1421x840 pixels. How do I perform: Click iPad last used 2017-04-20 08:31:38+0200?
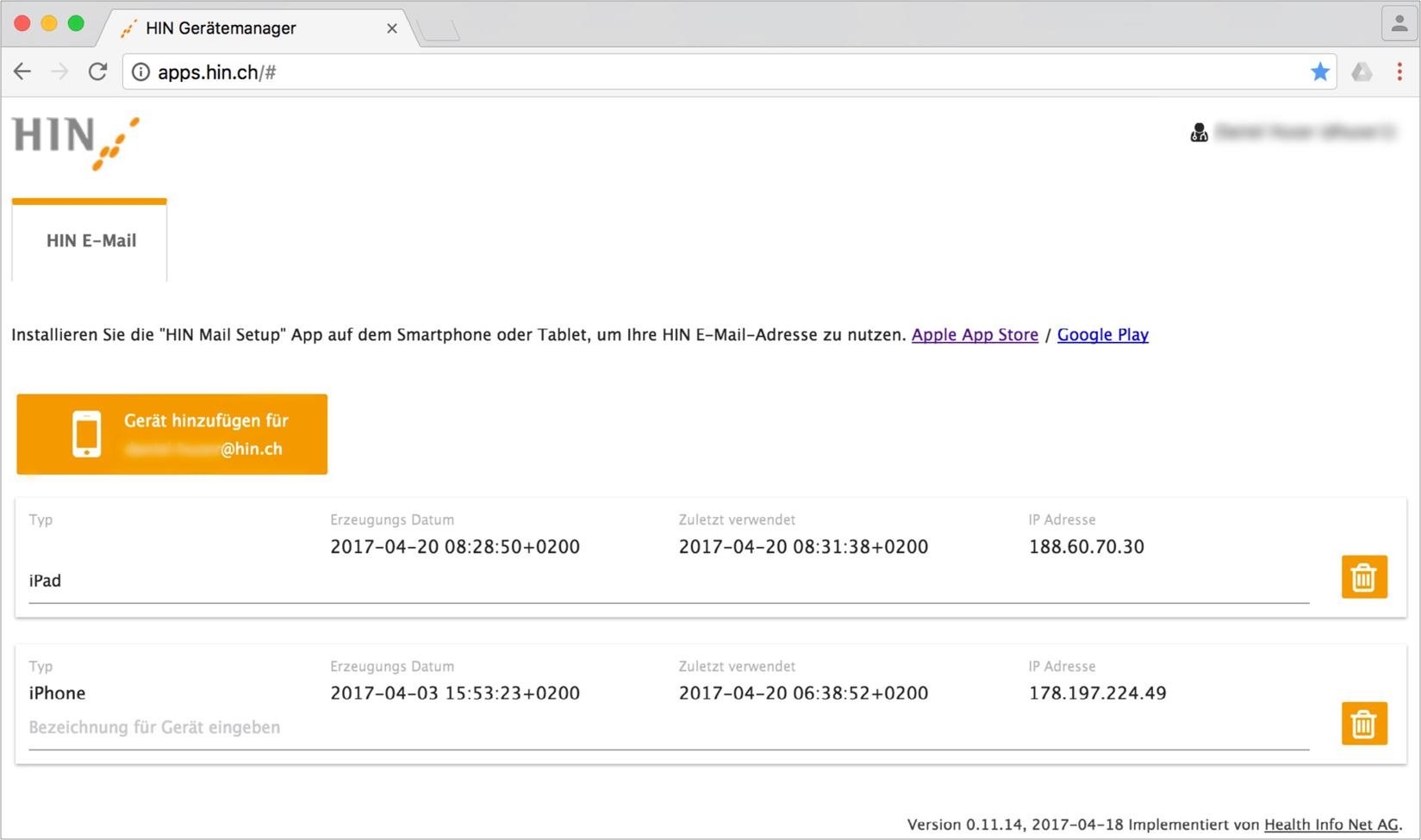click(x=803, y=547)
